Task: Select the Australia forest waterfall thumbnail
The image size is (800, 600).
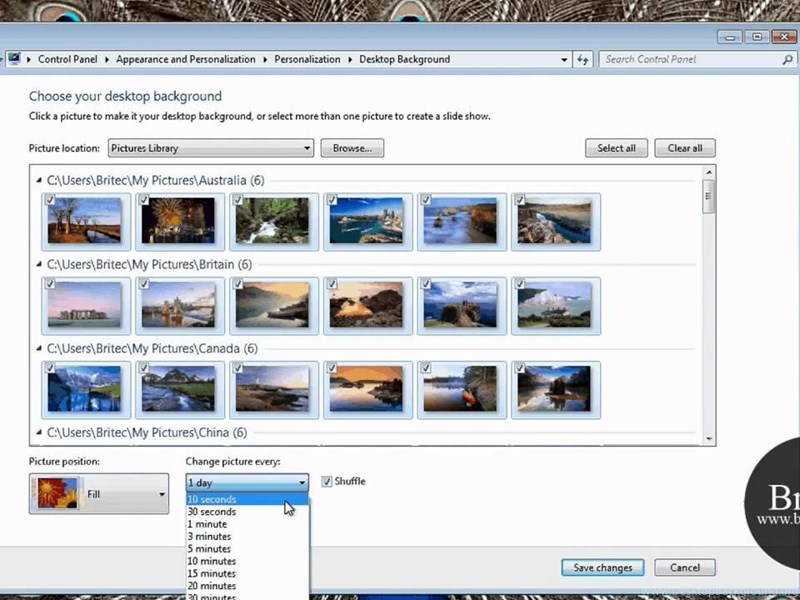Action: [274, 221]
